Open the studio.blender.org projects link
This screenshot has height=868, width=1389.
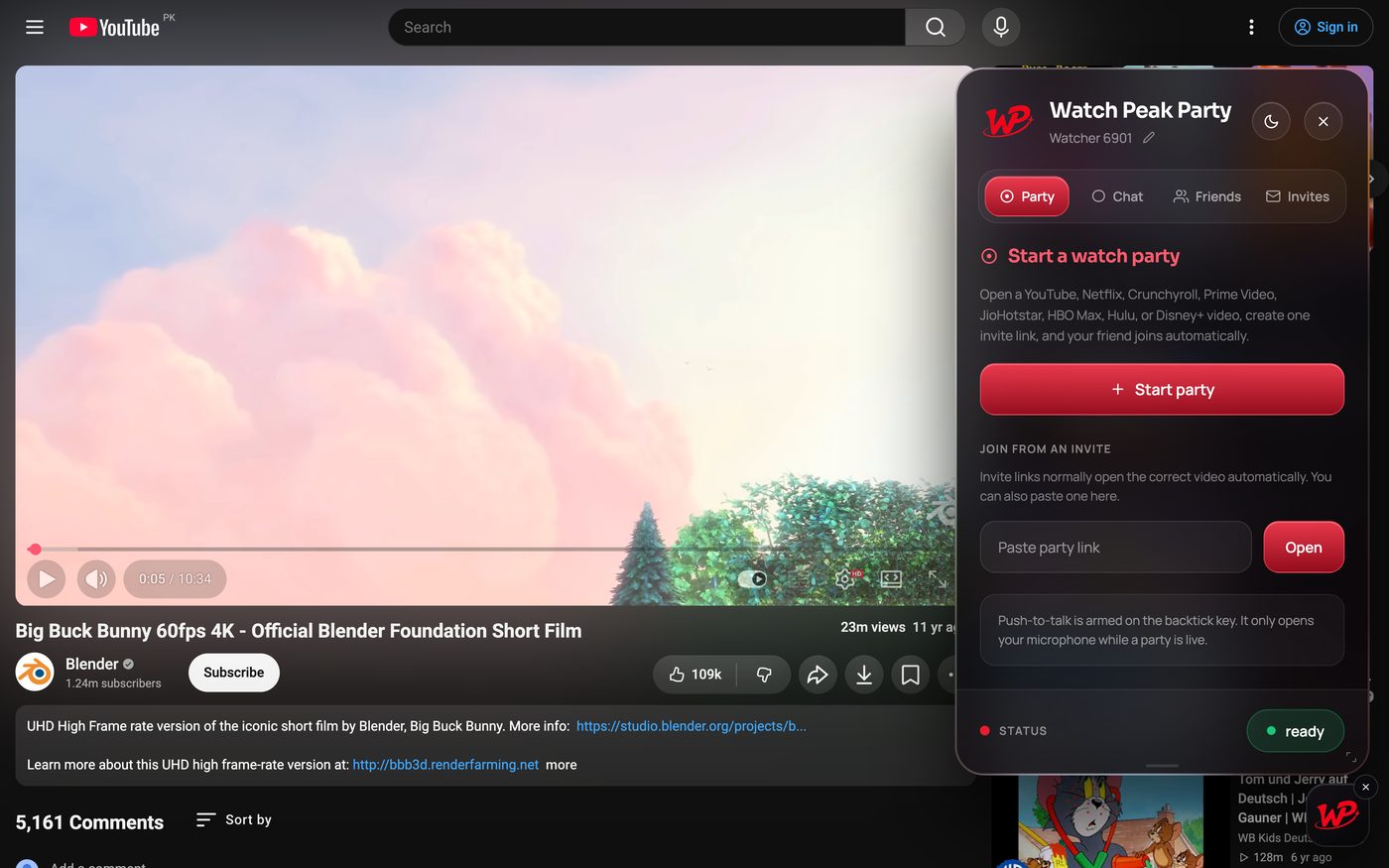(x=692, y=726)
